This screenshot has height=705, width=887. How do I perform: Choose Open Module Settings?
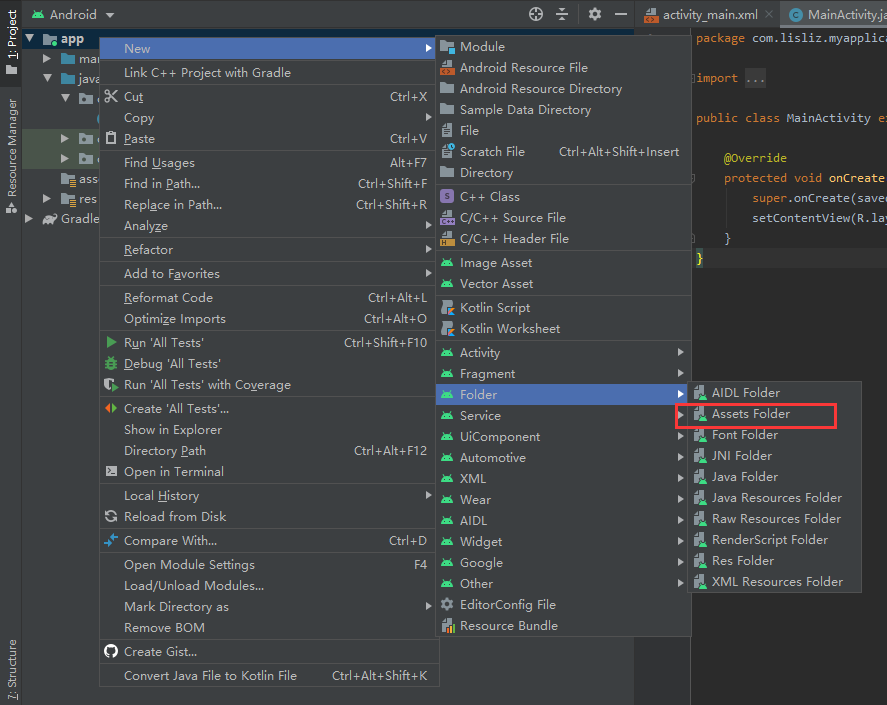pos(269,564)
